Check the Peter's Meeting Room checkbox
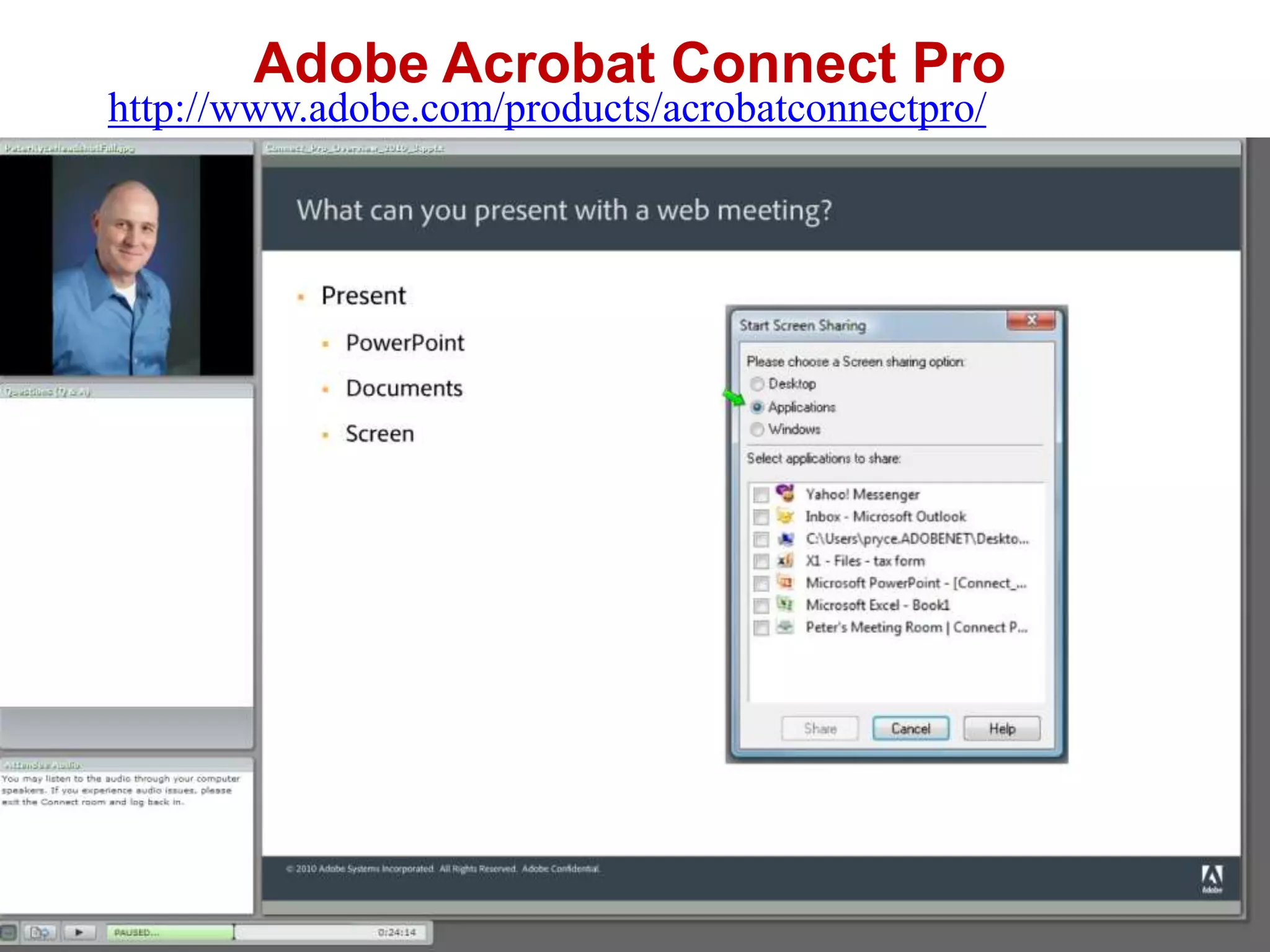The image size is (1270, 952). pos(761,628)
